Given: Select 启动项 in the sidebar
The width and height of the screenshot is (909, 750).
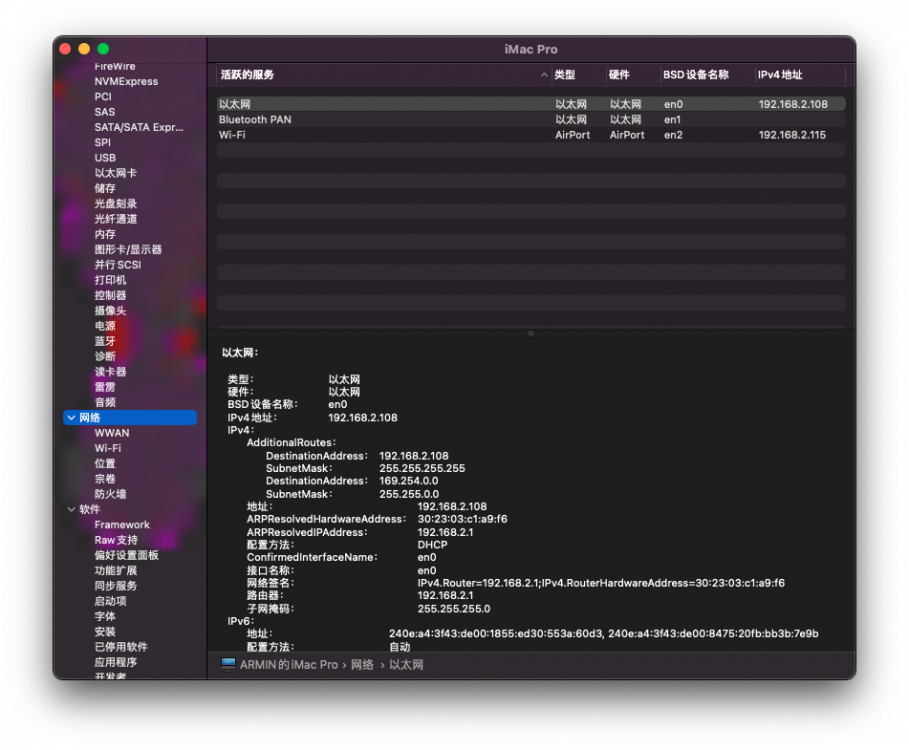Looking at the screenshot, I should (x=110, y=601).
